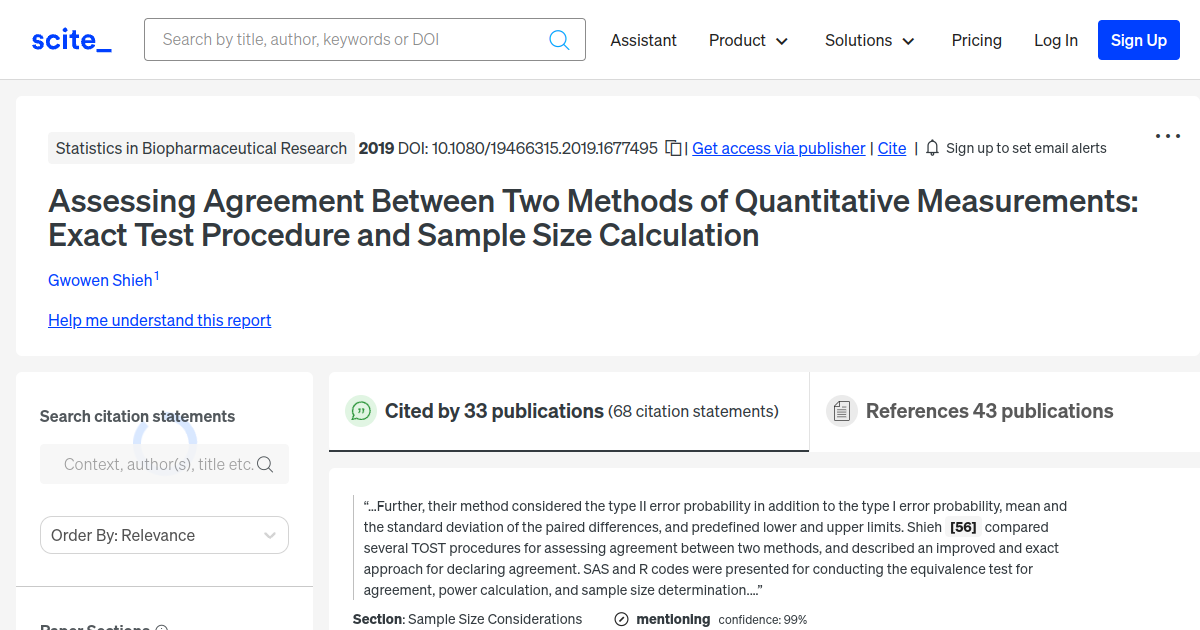Follow the Get access via publisher link

click(x=778, y=148)
